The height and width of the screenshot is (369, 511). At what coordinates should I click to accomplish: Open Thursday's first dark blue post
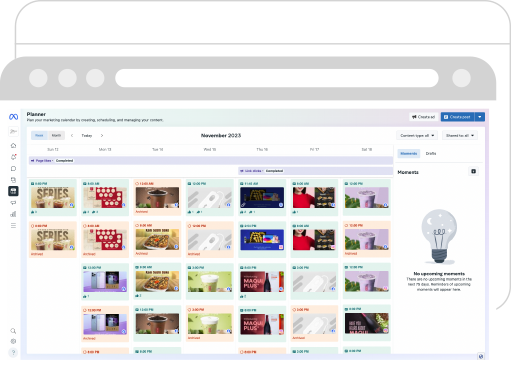coord(262,197)
